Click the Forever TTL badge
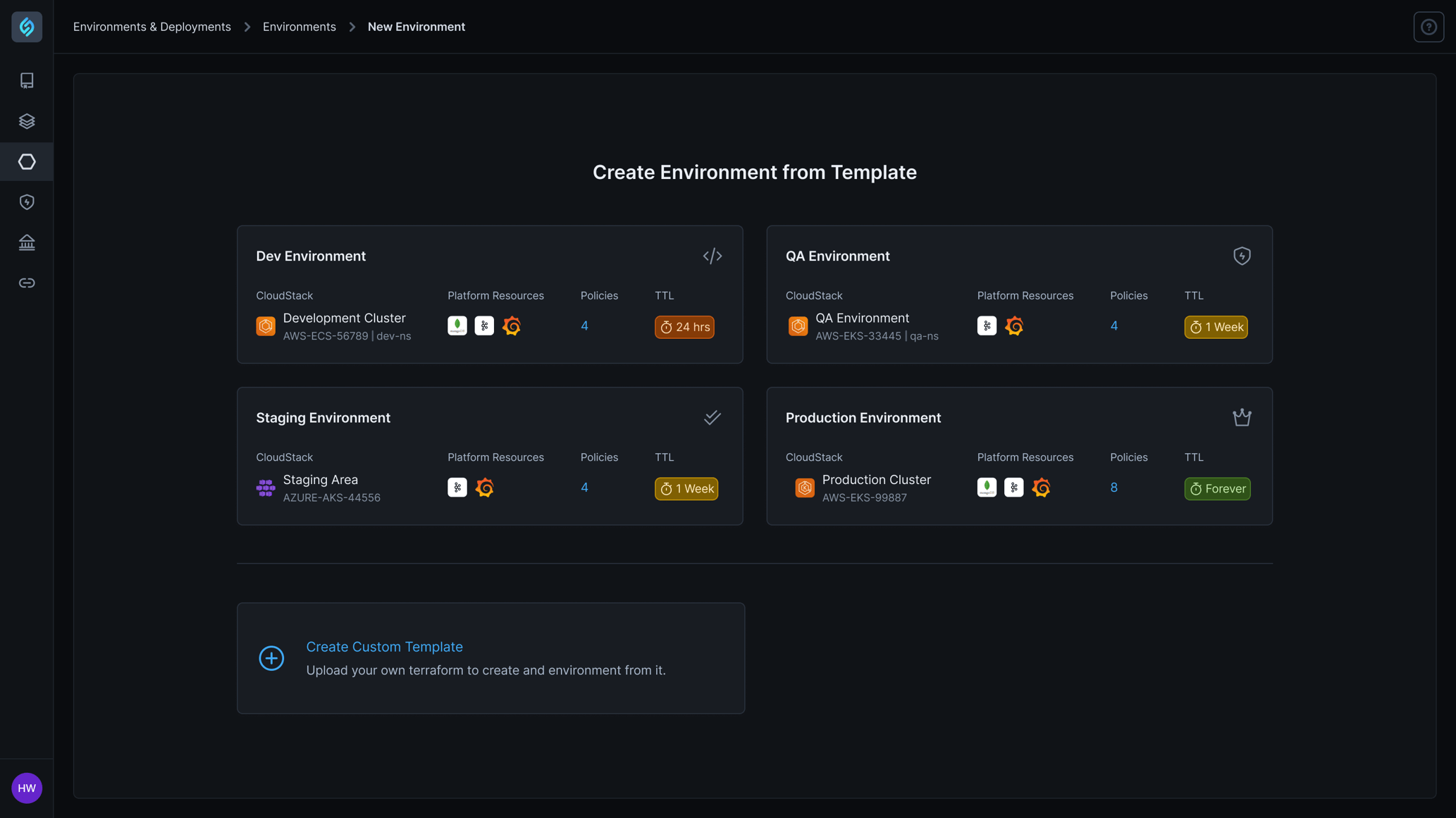Screen dimensions: 1456x818 click(x=1217, y=488)
